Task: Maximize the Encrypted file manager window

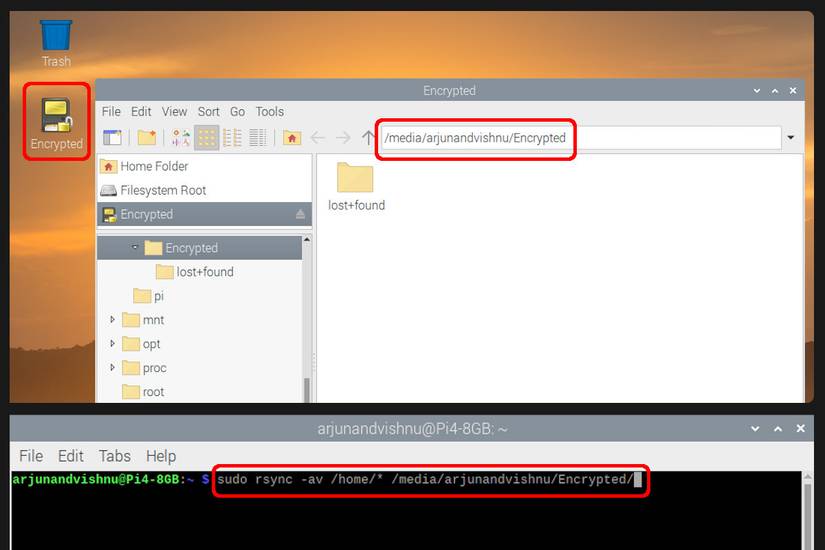Action: coord(774,91)
